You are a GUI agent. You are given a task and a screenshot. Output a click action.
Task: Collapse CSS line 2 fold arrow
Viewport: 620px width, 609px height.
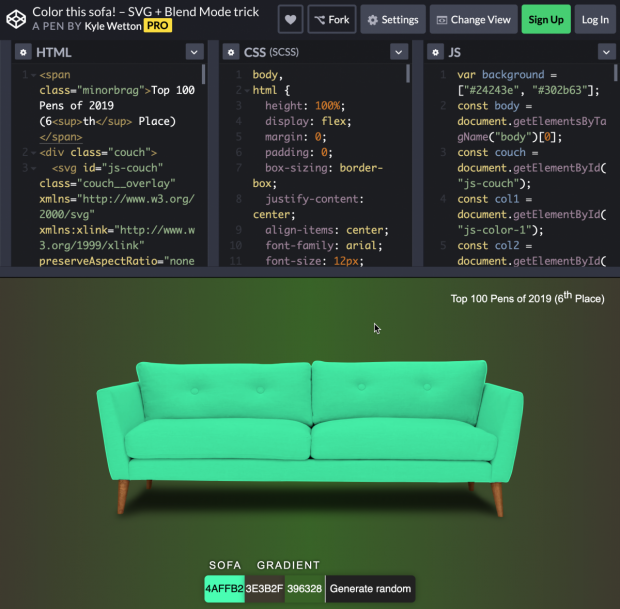(x=247, y=91)
